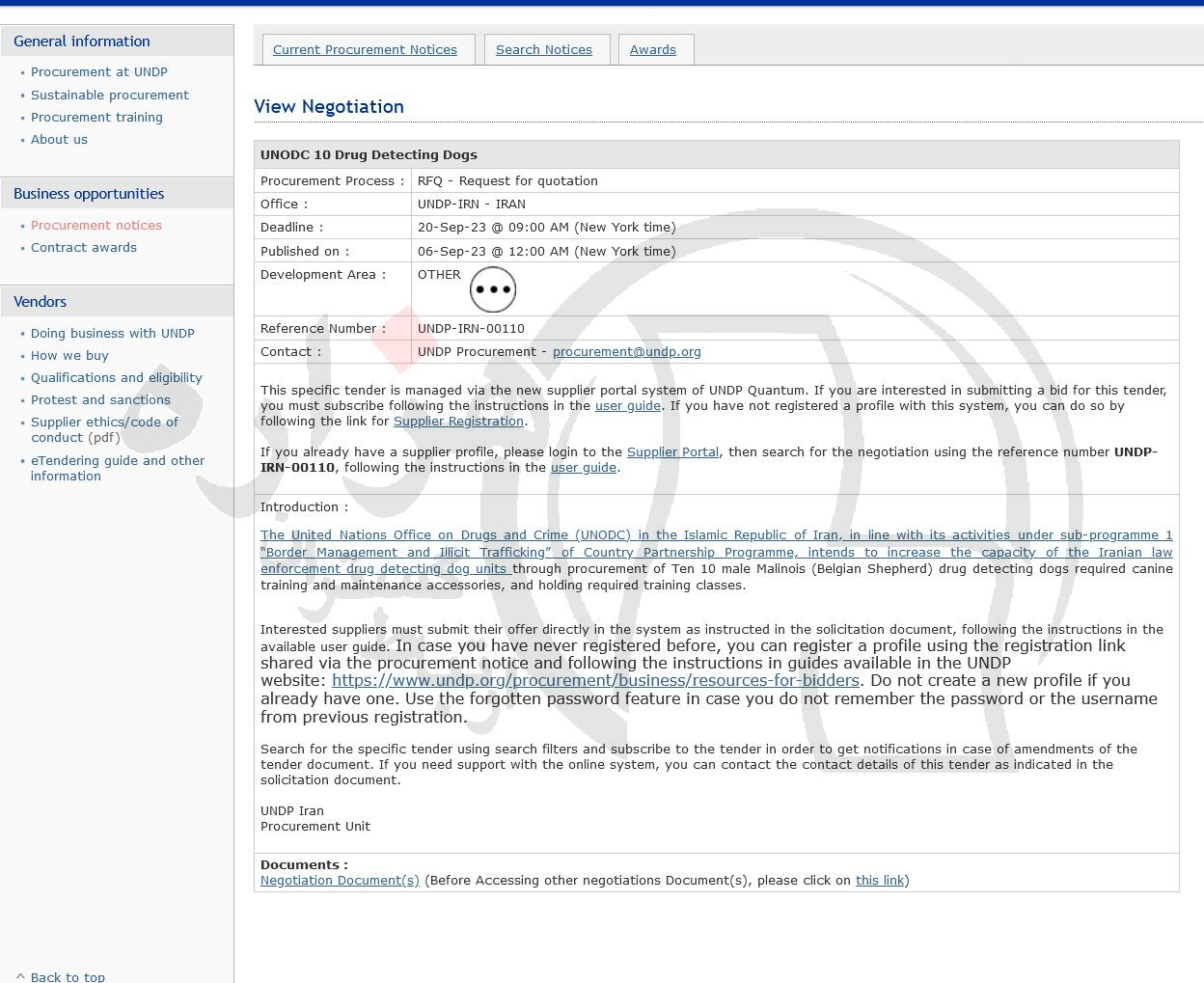Go to Protest and sanctions
Viewport: 1204px width, 983px height.
click(x=100, y=400)
